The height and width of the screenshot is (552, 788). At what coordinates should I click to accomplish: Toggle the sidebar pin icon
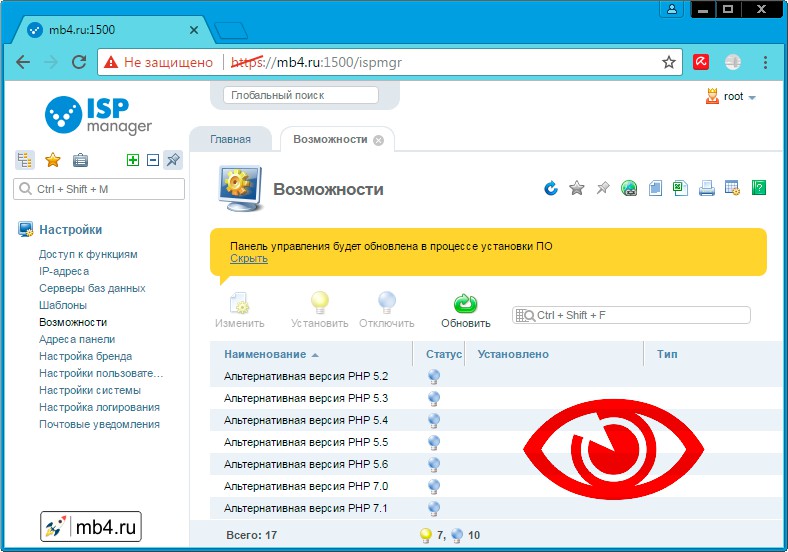(x=172, y=160)
